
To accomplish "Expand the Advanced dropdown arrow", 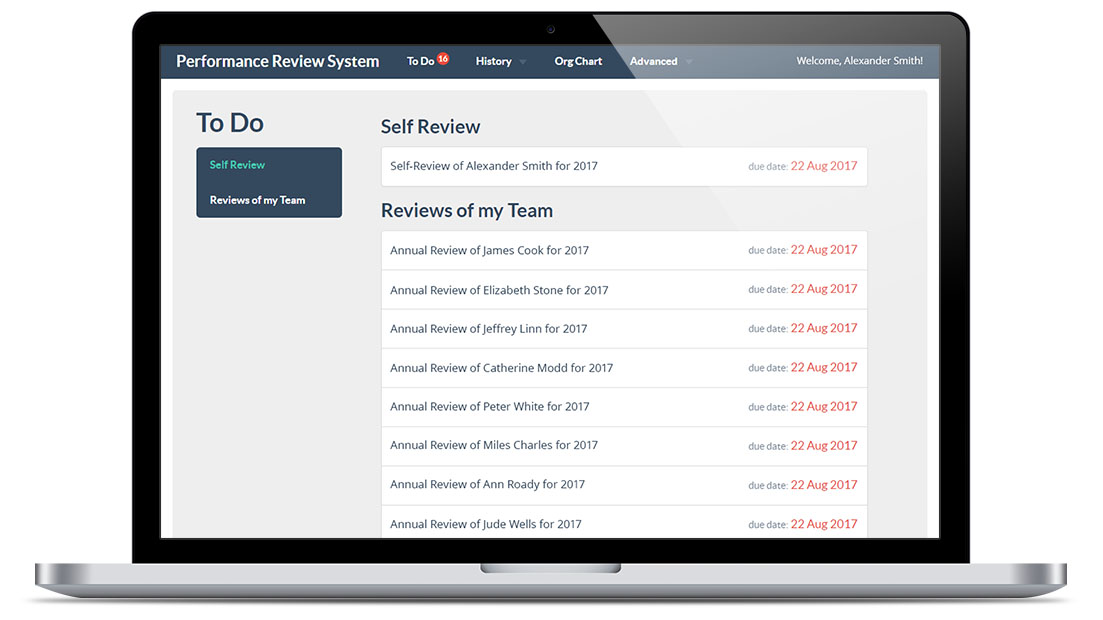I will pos(689,62).
